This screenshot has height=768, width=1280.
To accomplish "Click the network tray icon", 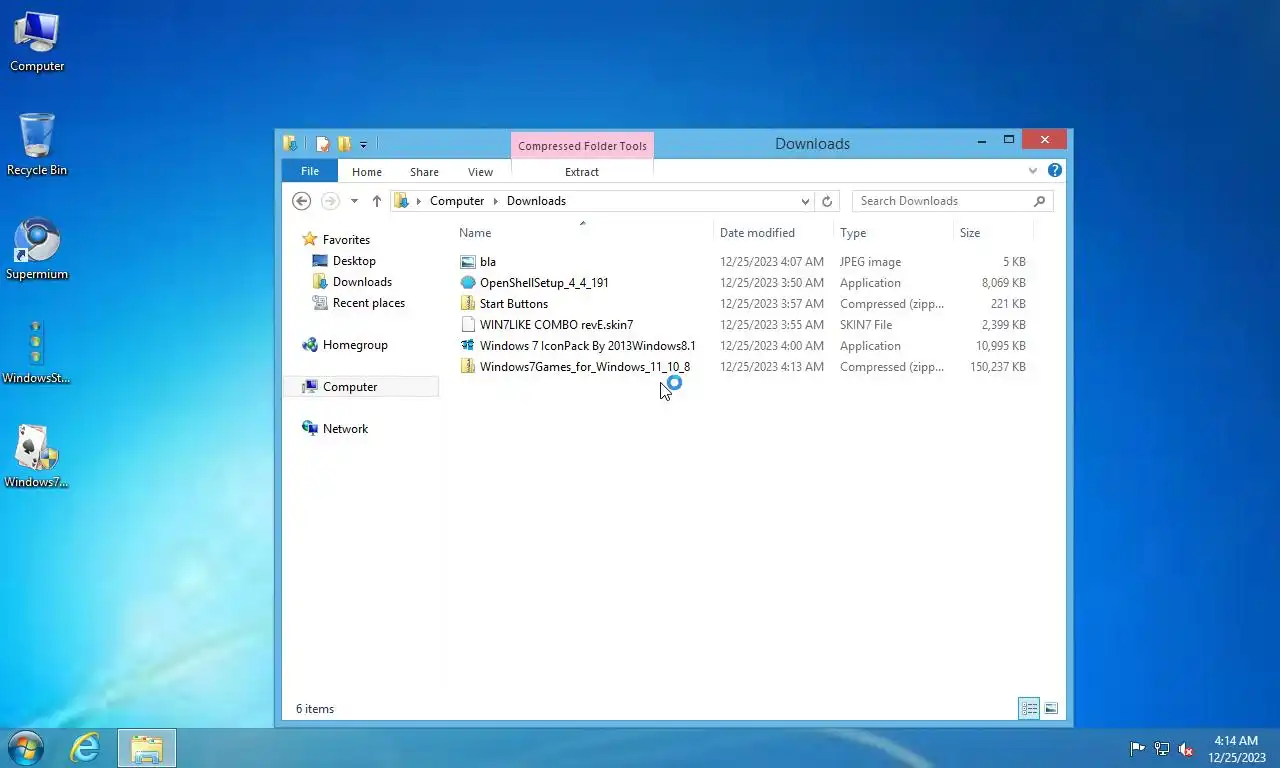I will click(1162, 749).
